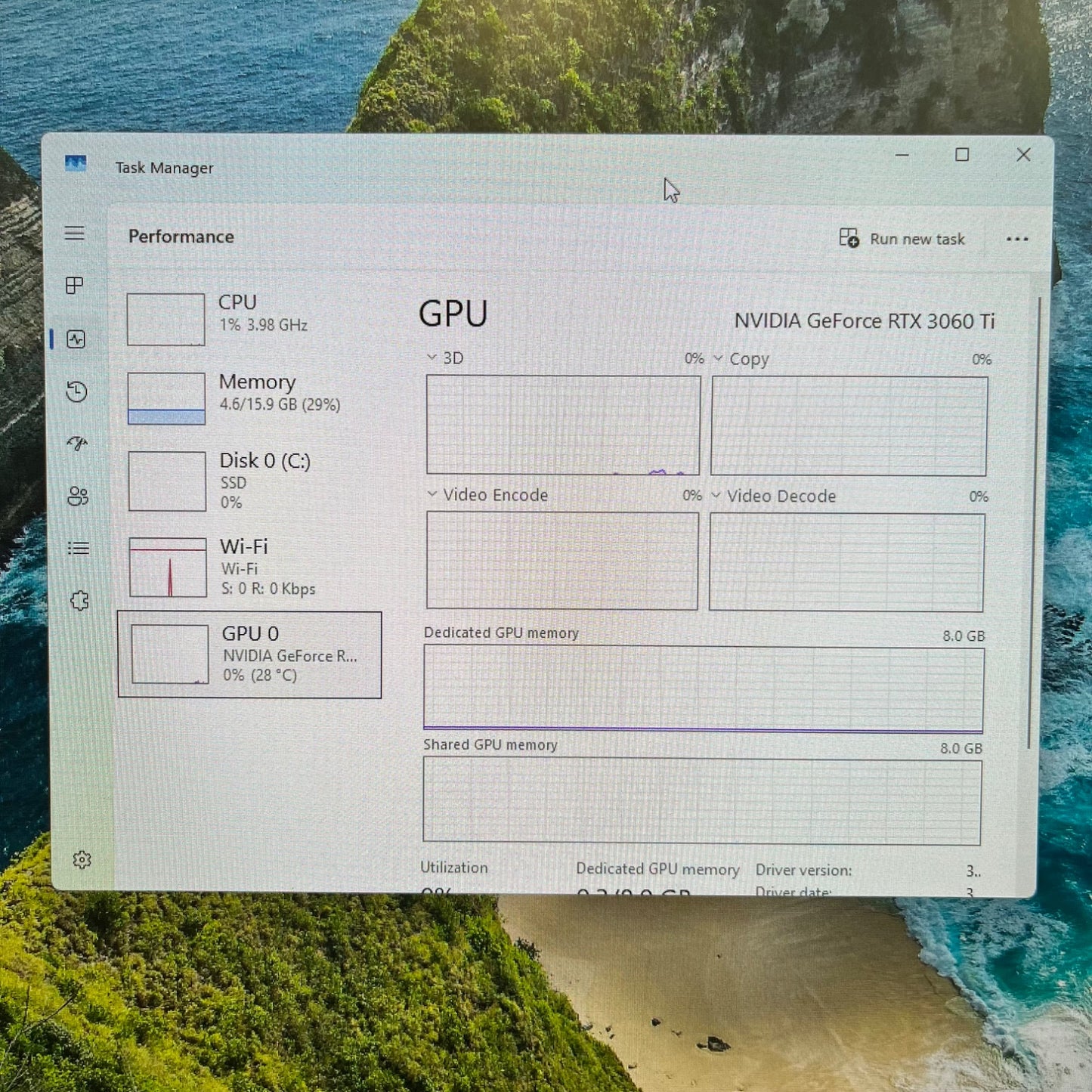Click the Shared GPU memory graph

tap(702, 801)
